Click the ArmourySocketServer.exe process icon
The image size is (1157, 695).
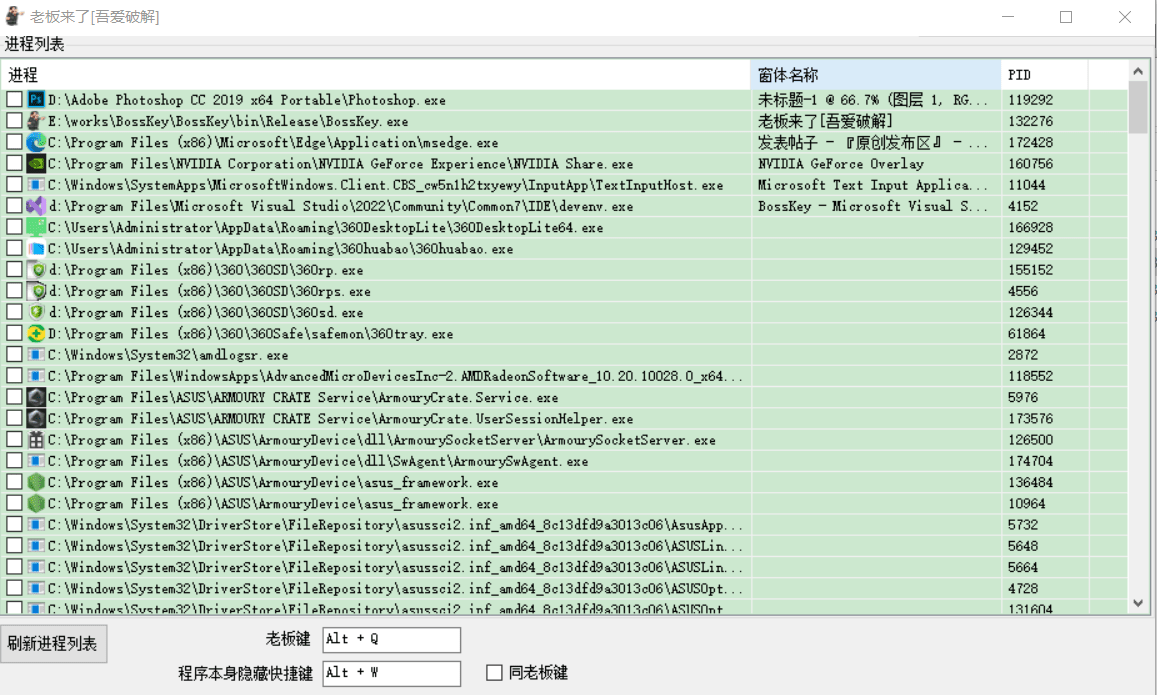[x=36, y=440]
